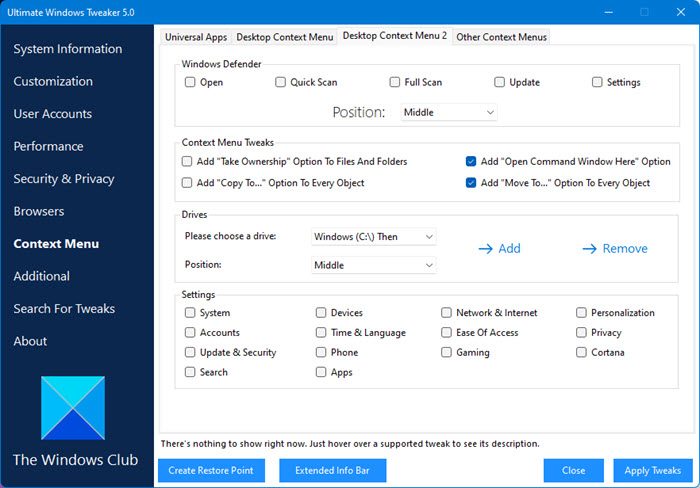Switch to the Universal Apps tab

[195, 37]
